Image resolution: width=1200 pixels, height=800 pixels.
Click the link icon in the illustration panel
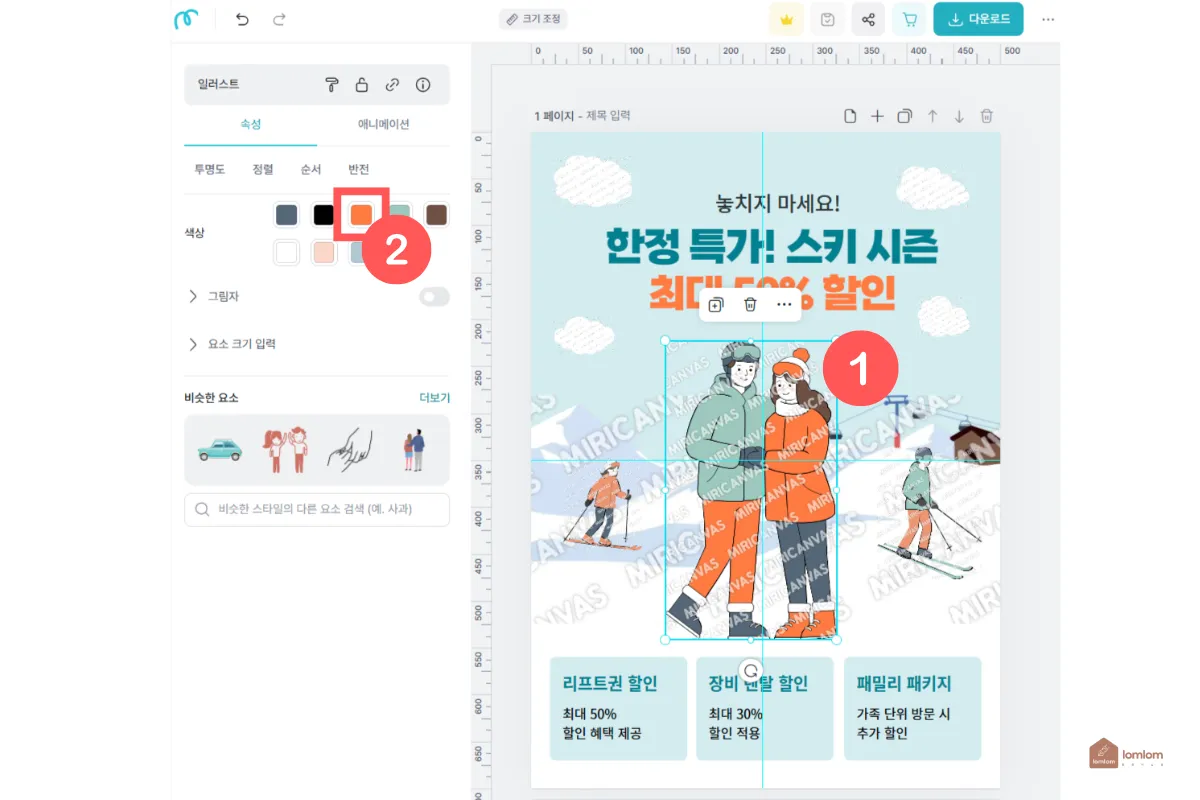click(x=392, y=84)
